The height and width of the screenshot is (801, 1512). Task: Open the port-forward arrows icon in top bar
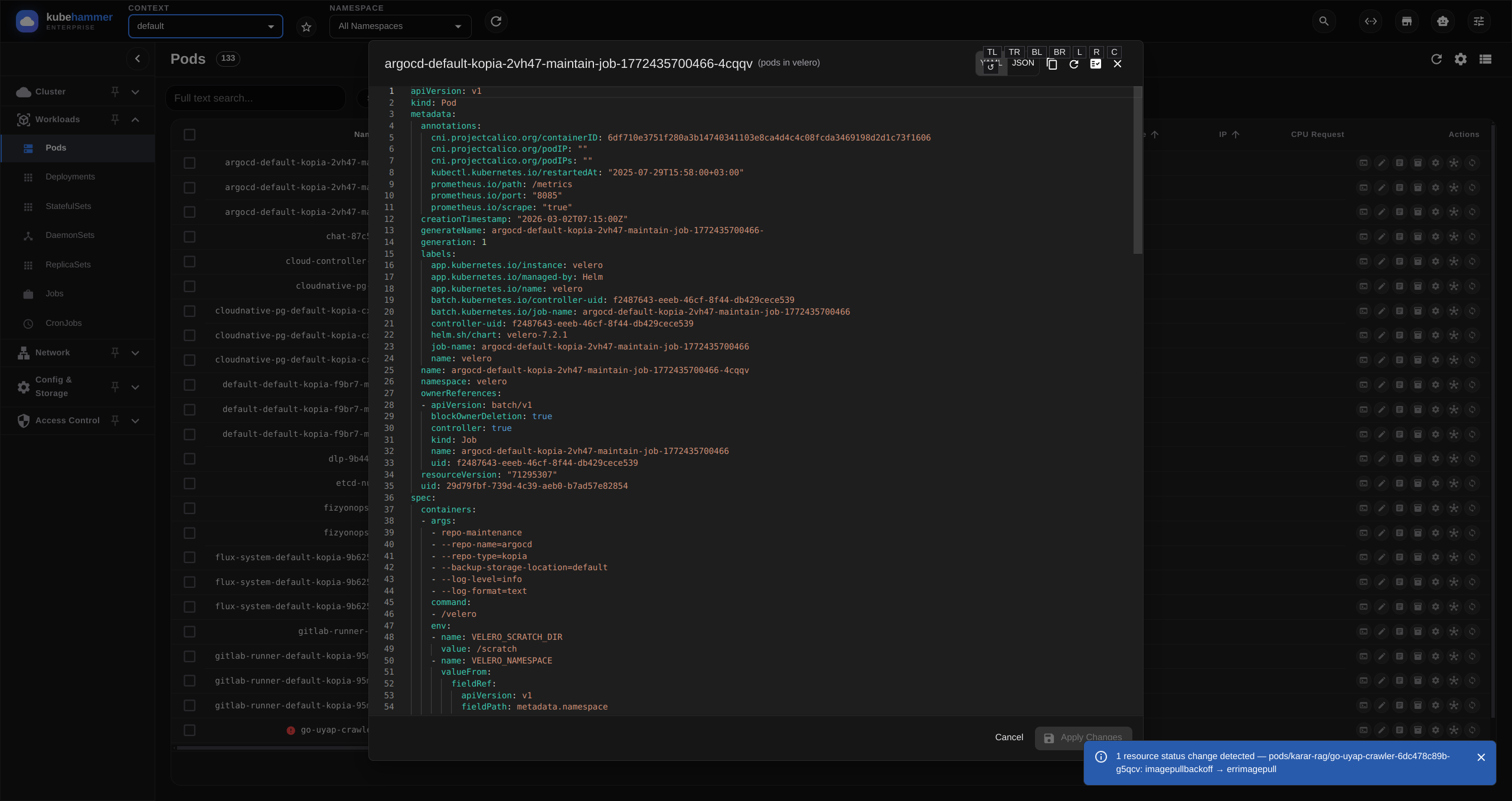(x=1371, y=21)
